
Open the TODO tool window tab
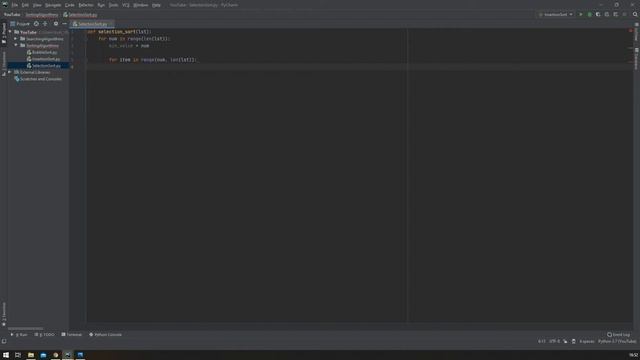click(44, 334)
